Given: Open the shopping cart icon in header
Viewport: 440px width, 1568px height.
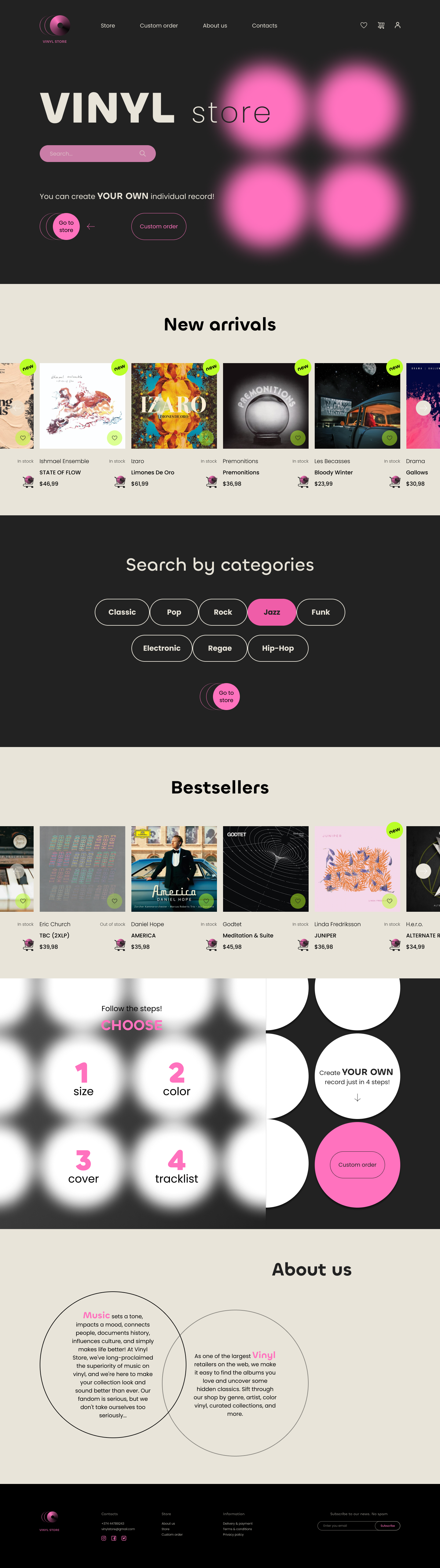Looking at the screenshot, I should [x=381, y=26].
